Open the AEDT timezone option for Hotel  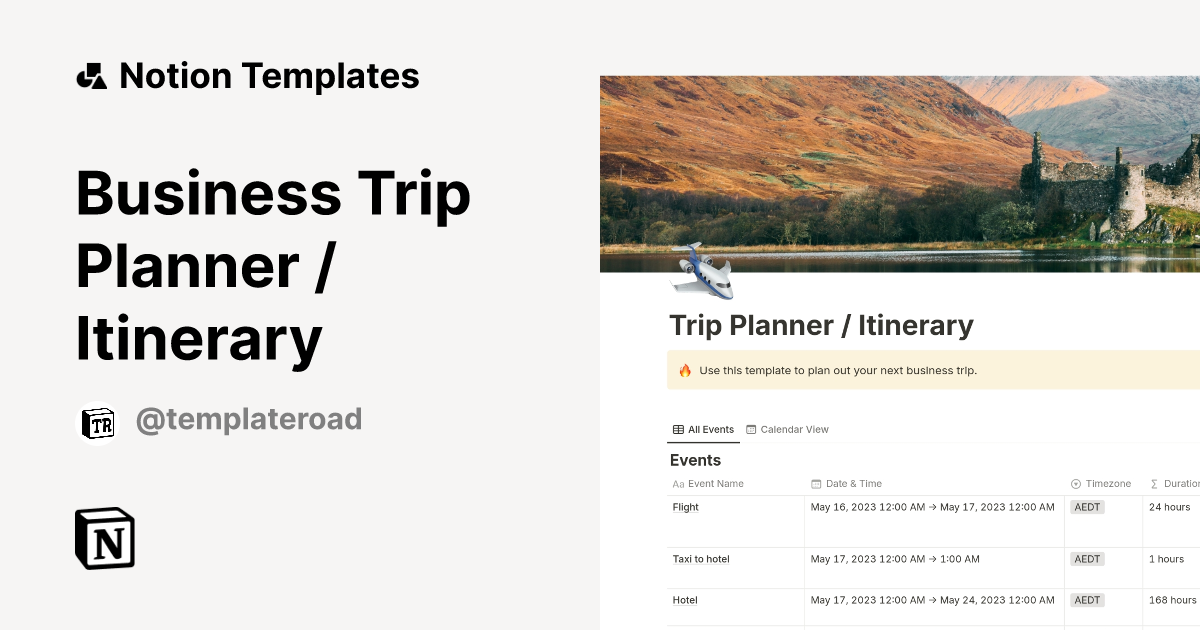1087,600
